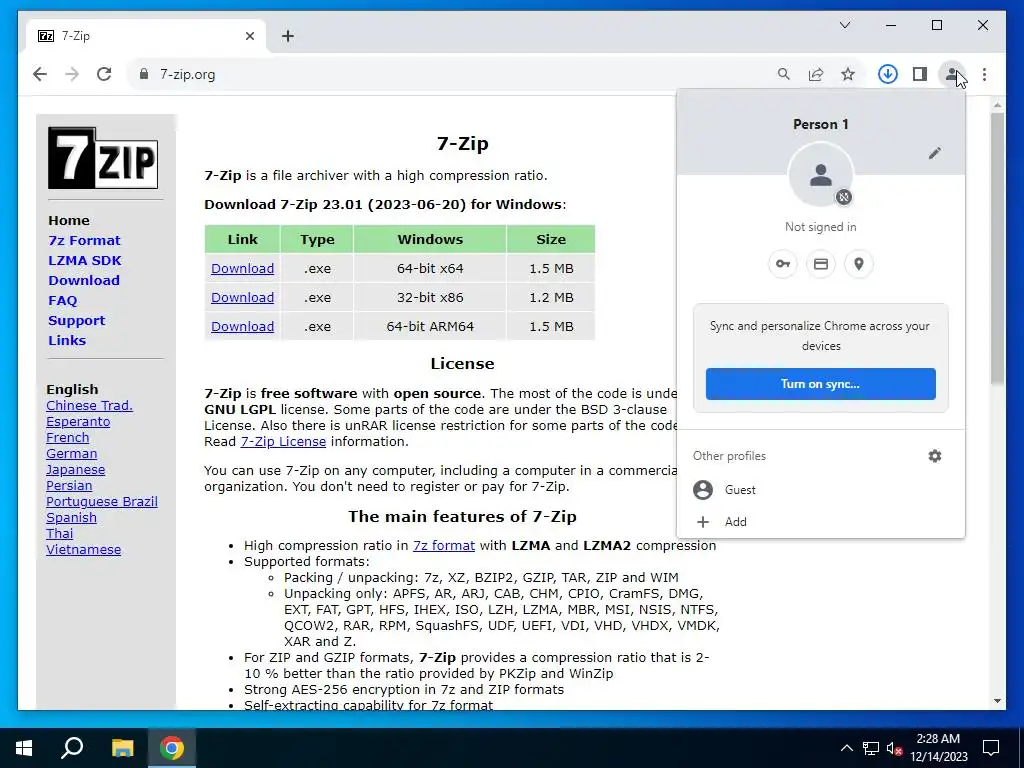Open Guest profile
The width and height of the screenshot is (1024, 768).
coord(821,490)
